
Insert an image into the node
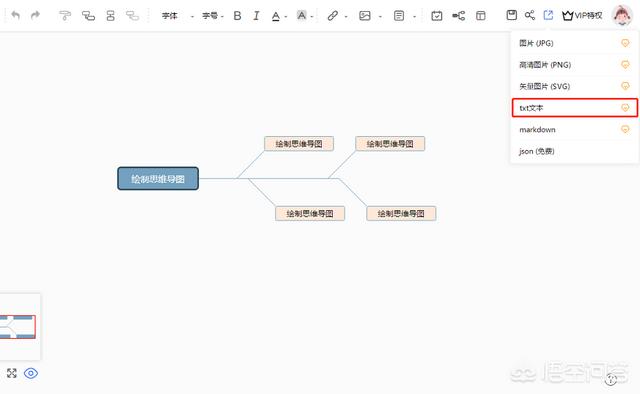(x=364, y=16)
